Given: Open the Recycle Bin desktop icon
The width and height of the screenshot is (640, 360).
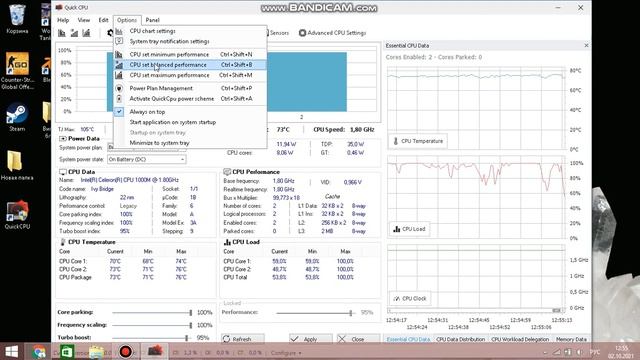Looking at the screenshot, I should [x=17, y=19].
